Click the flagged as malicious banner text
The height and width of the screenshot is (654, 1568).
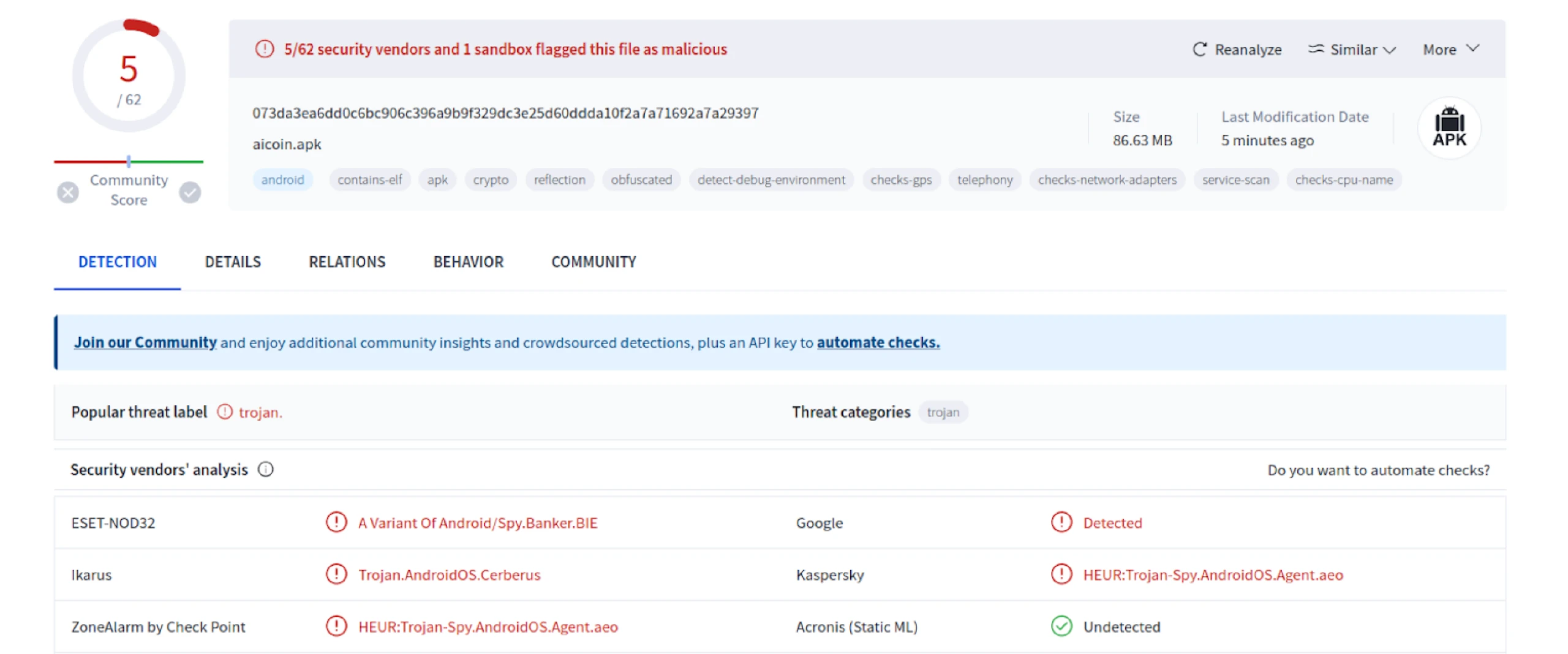tap(505, 49)
